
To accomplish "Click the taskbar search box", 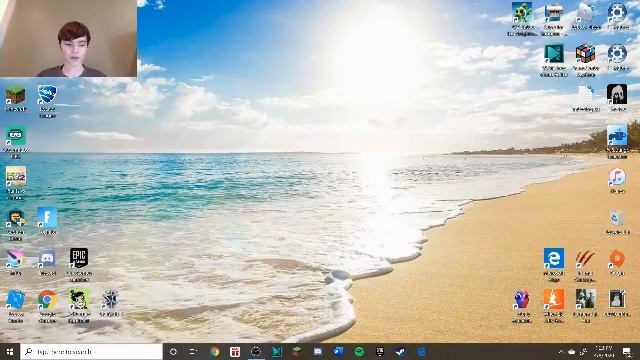I will click(91, 351).
